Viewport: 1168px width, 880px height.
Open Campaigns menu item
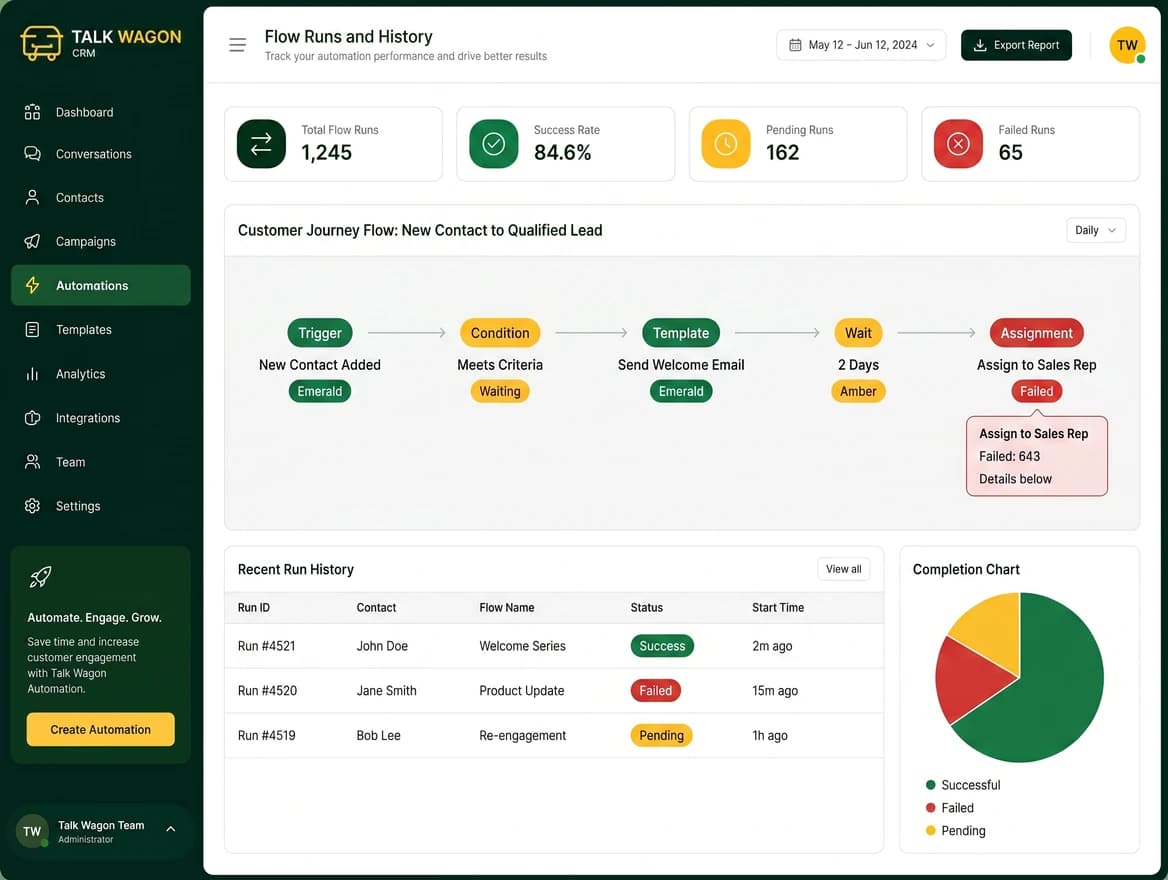tap(101, 241)
